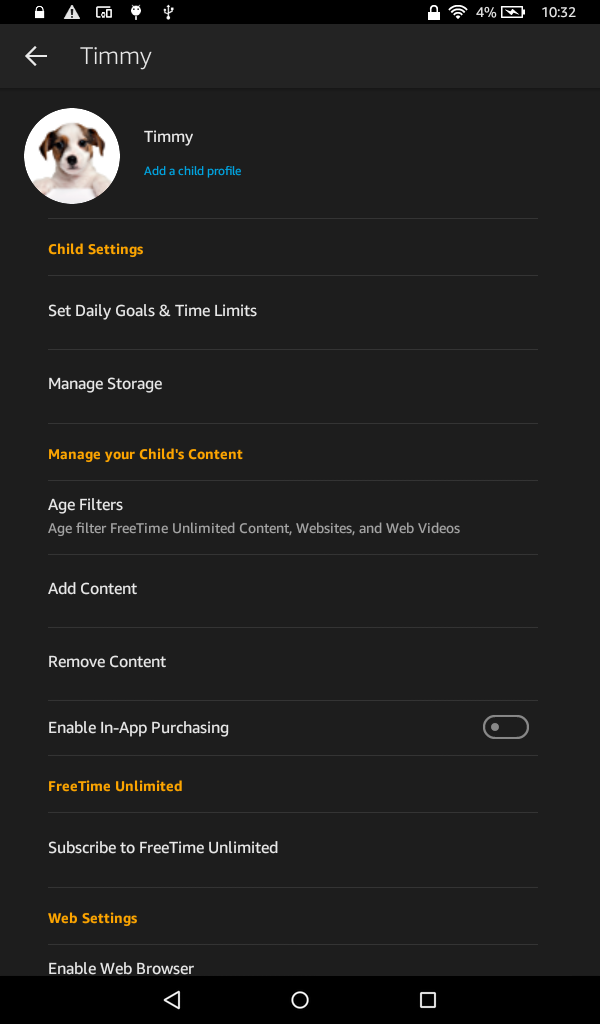The image size is (600, 1024).
Task: Tap the Wi-Fi status bar icon
Action: coord(458,12)
